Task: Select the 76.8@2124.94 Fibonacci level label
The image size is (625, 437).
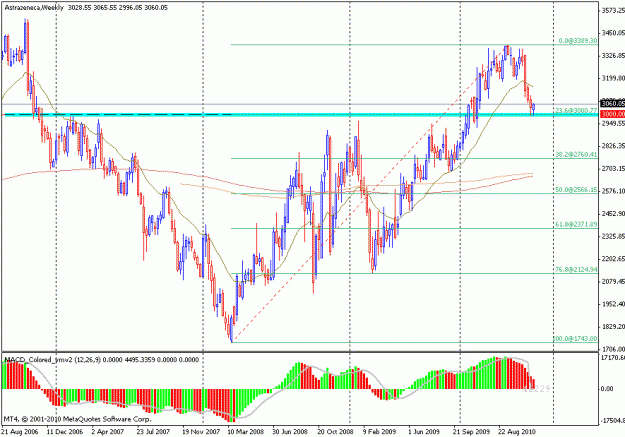Action: pyautogui.click(x=576, y=270)
